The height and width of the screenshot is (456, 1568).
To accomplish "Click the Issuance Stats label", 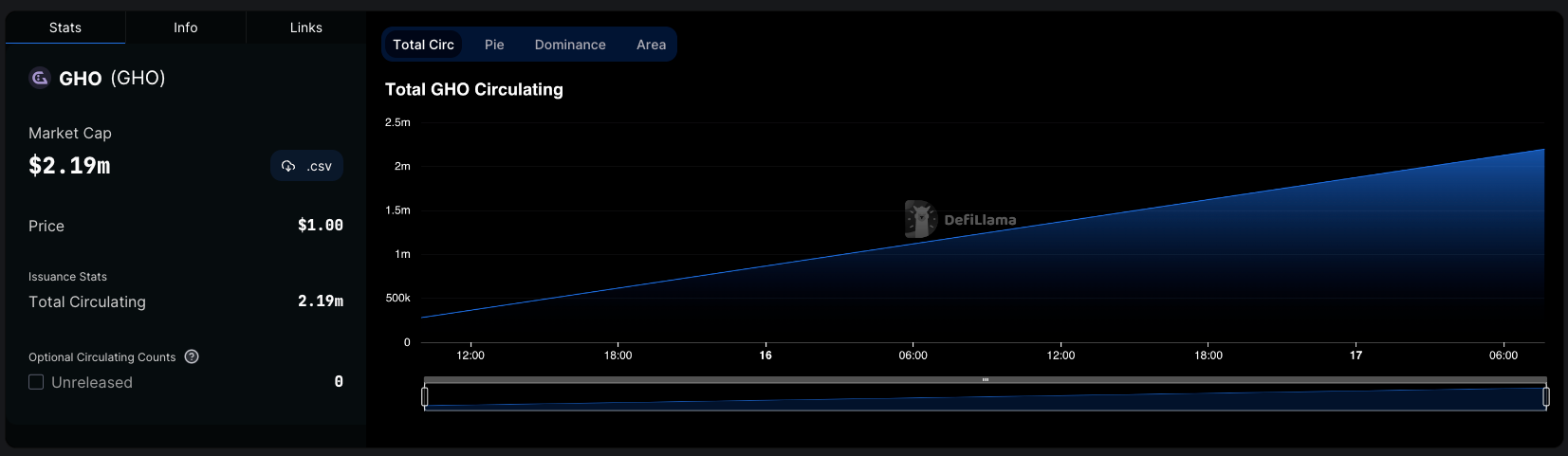I will (67, 277).
